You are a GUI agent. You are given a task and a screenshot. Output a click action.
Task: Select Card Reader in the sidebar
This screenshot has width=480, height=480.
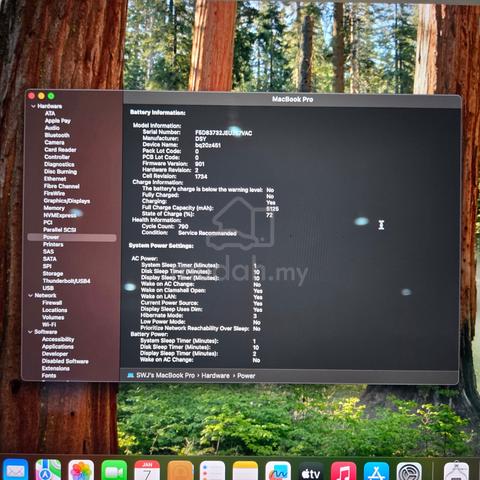pos(60,150)
